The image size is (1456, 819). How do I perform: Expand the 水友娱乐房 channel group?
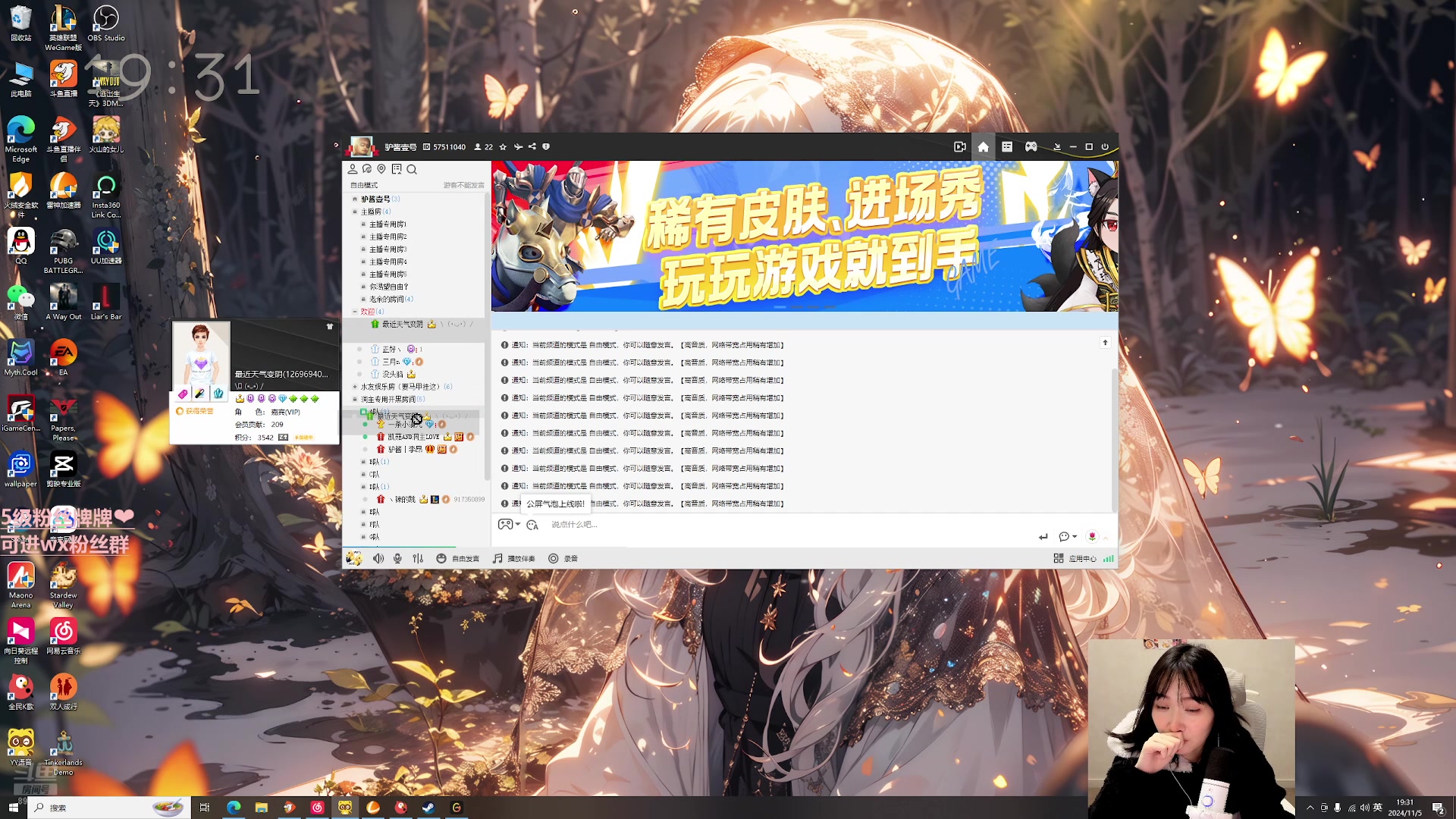click(x=354, y=387)
